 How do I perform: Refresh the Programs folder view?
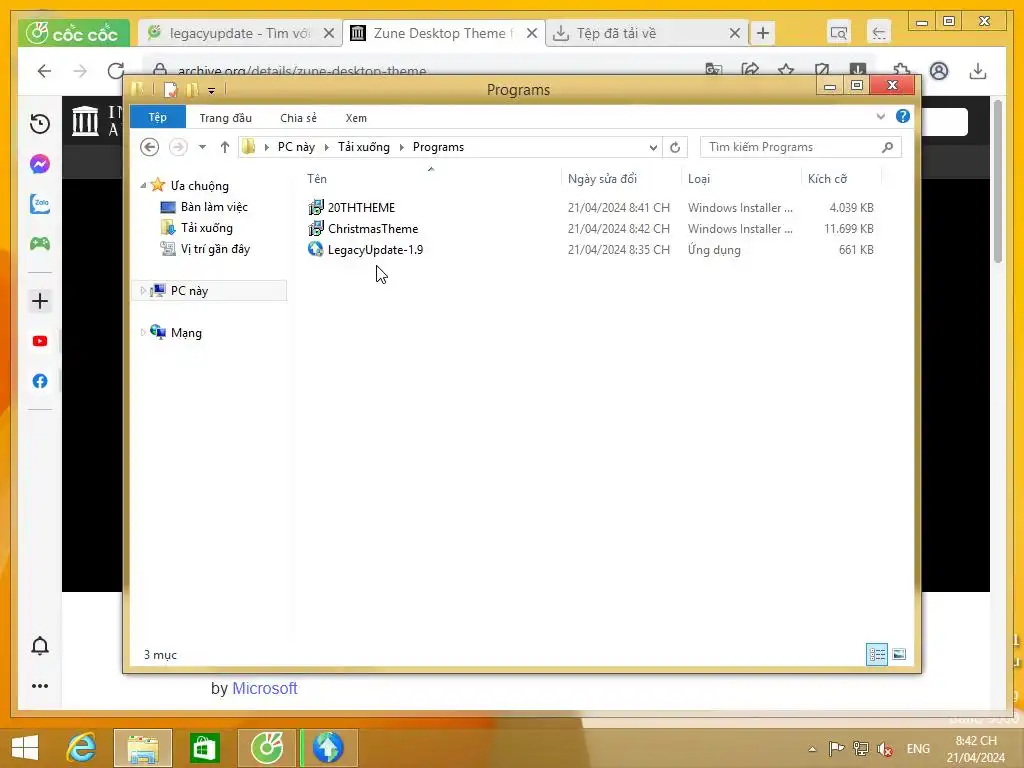point(675,147)
